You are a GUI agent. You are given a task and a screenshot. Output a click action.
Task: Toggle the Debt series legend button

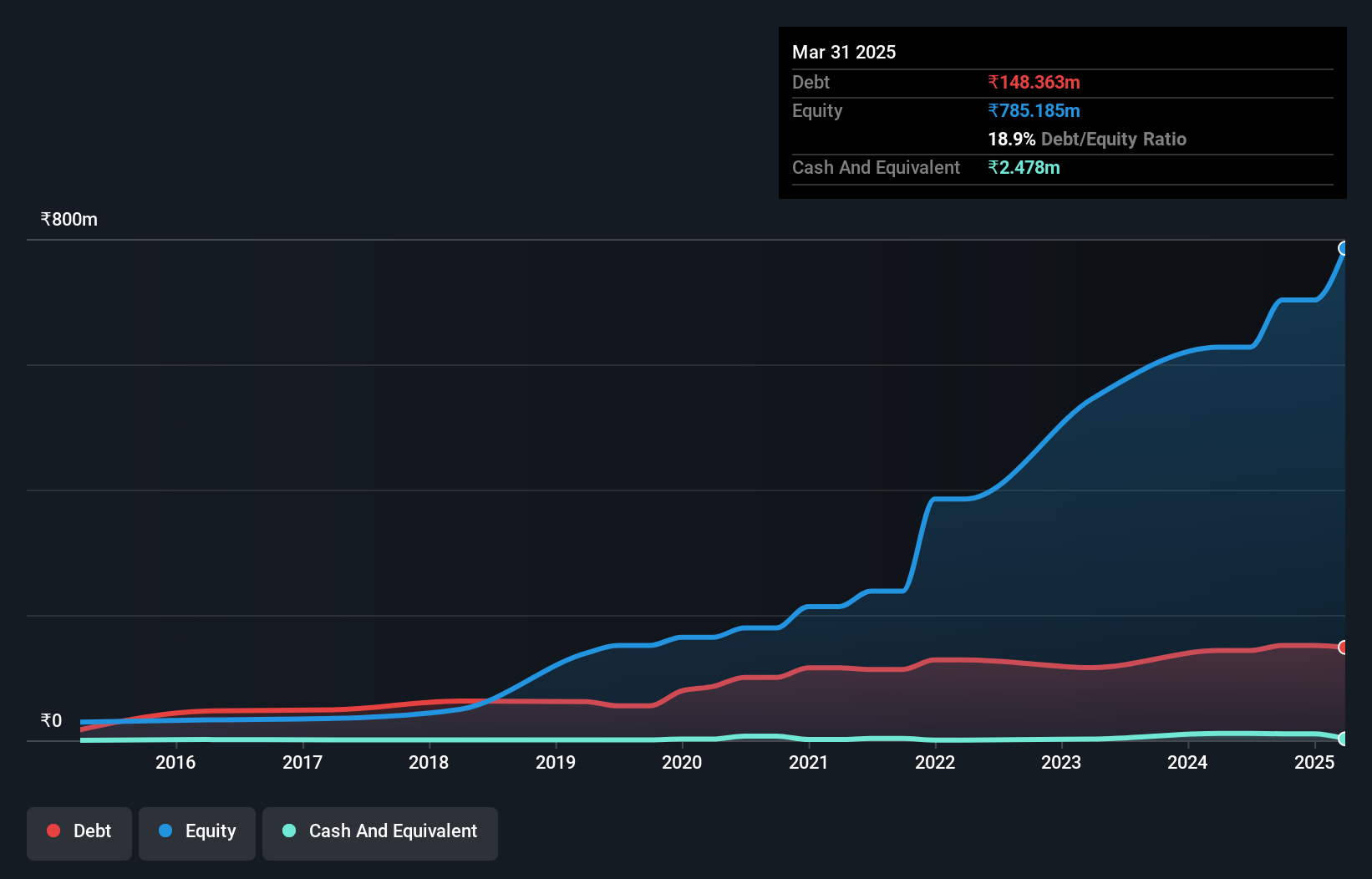(x=79, y=833)
